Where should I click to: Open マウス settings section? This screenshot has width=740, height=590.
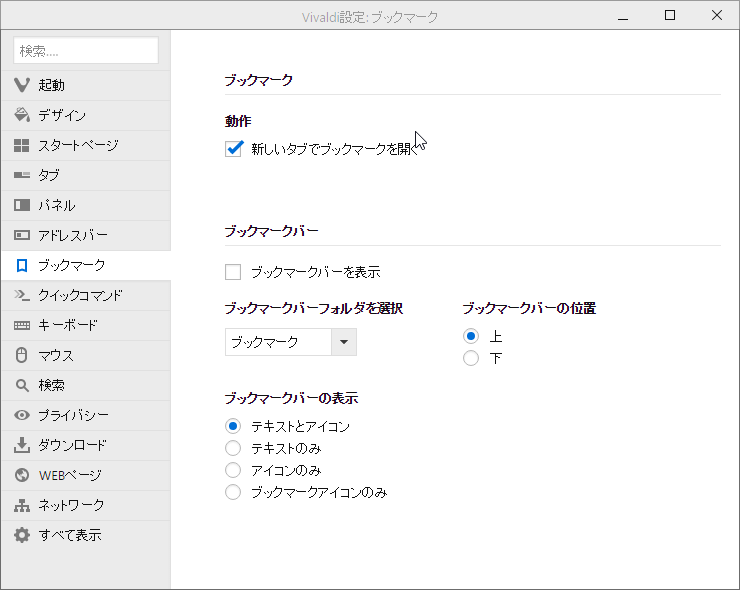point(86,355)
